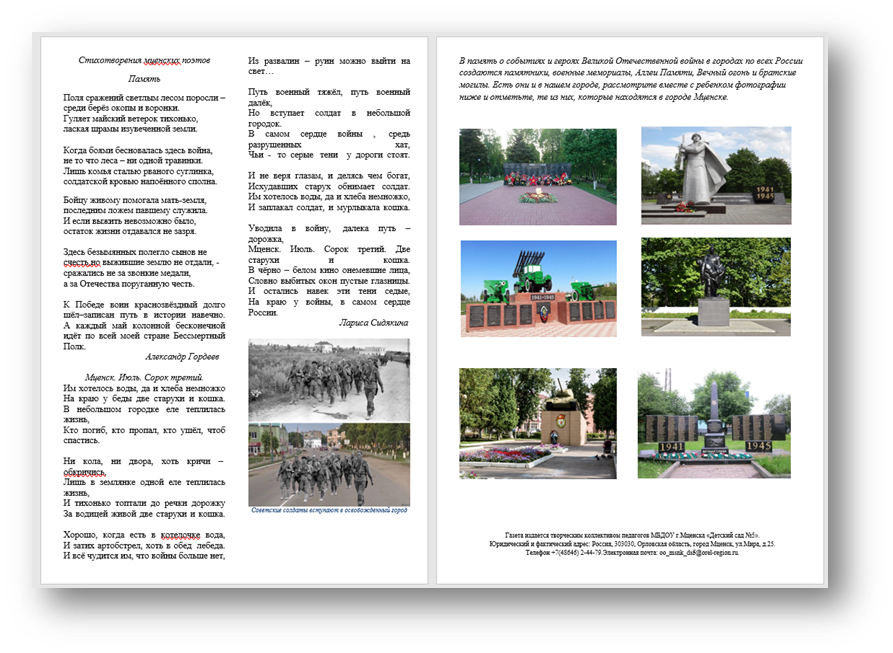Click the black-and-white marching soldiers photo
The height and width of the screenshot is (653, 893).
pyautogui.click(x=328, y=379)
